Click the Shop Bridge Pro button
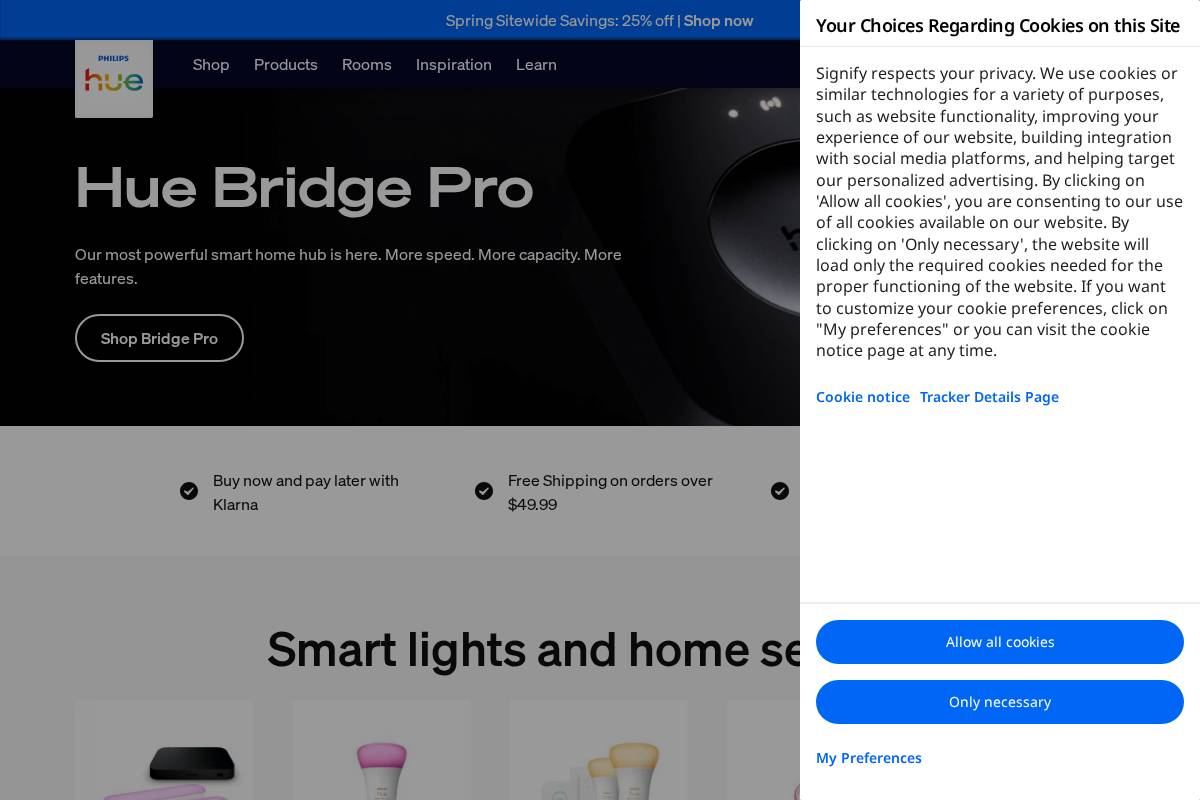Screen dimensions: 1200x800 coord(159,338)
